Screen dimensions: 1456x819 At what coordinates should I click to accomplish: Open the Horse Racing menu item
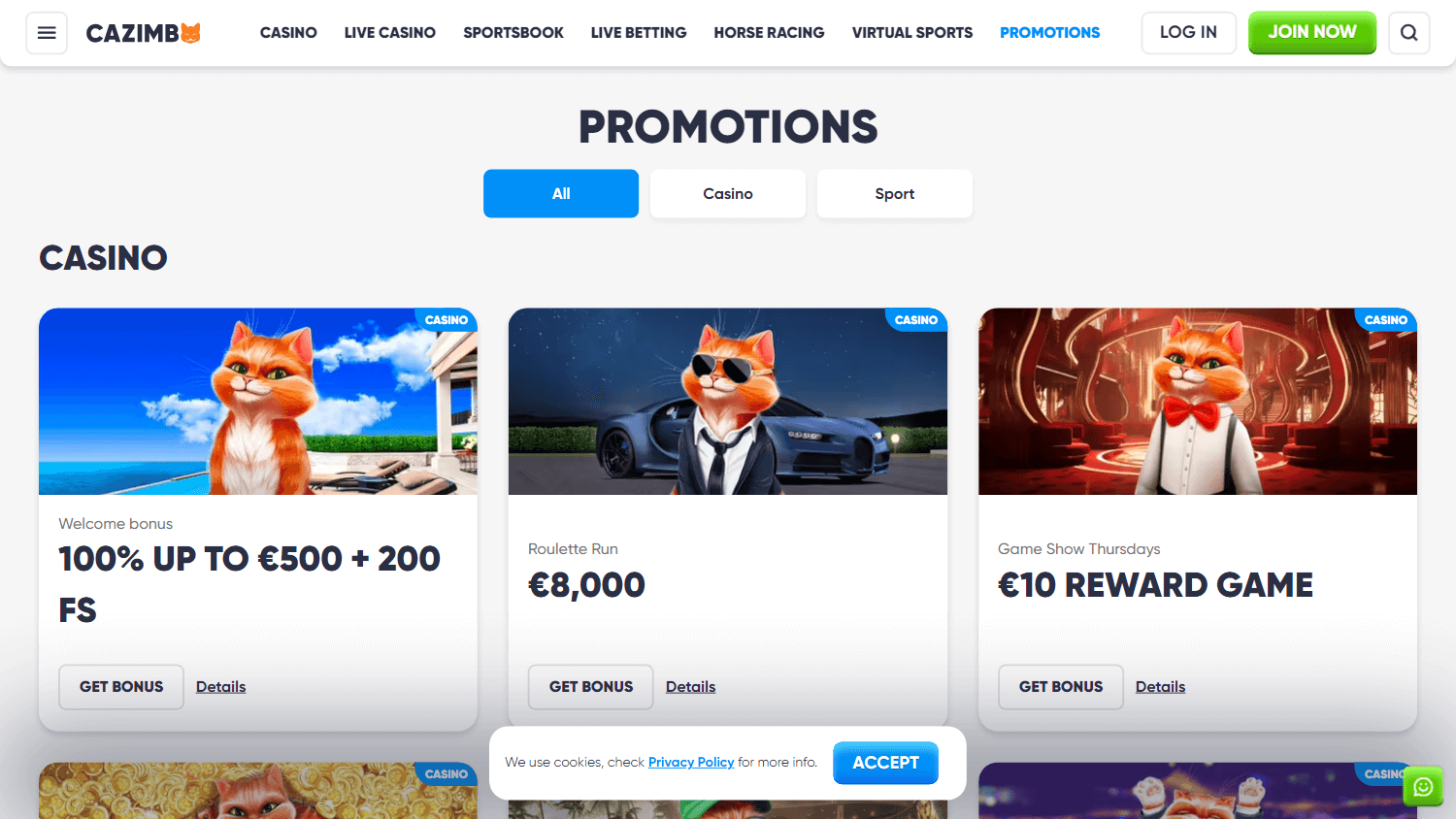769,33
